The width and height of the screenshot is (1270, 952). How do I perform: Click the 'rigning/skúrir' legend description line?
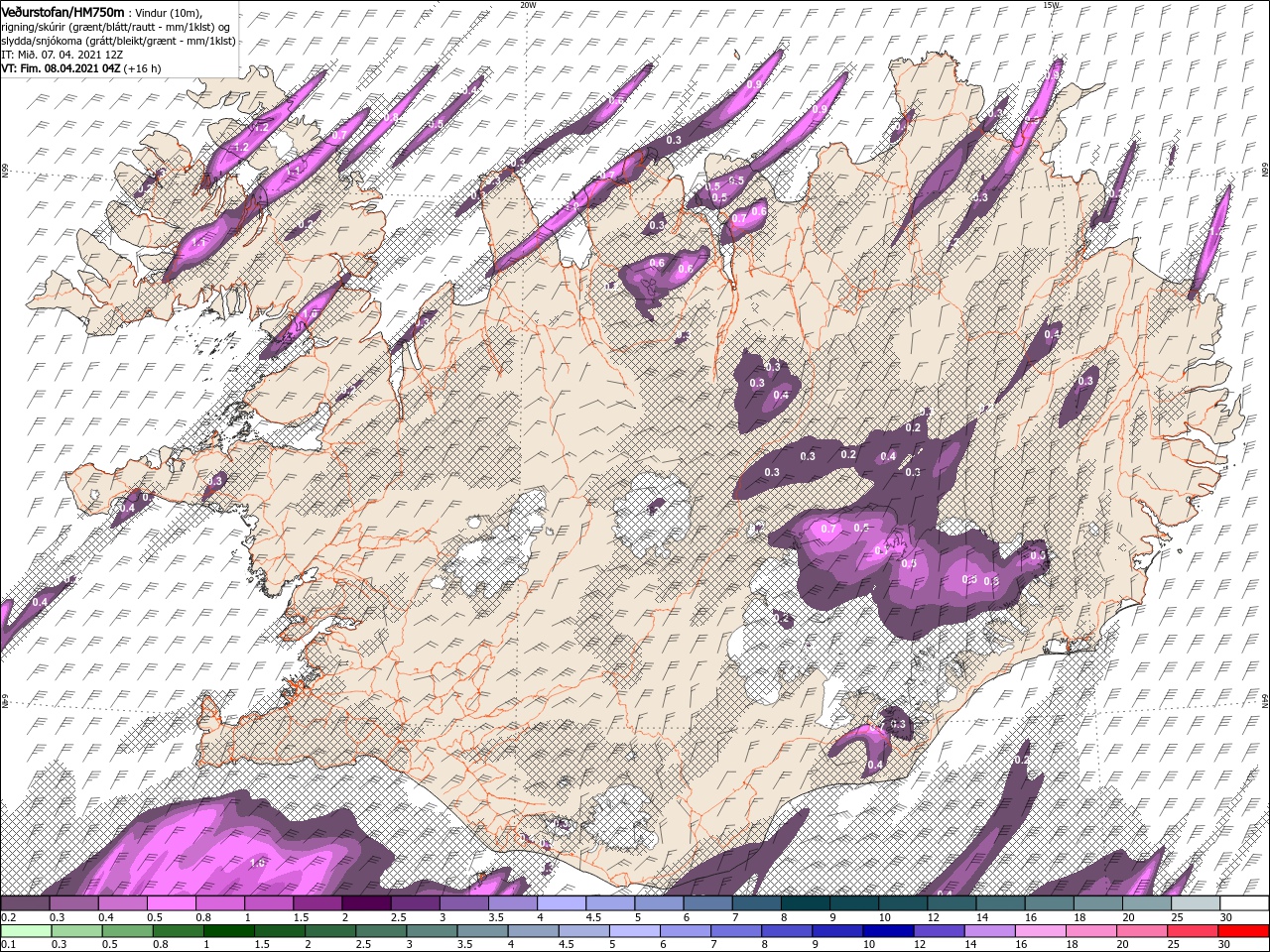pyautogui.click(x=116, y=26)
